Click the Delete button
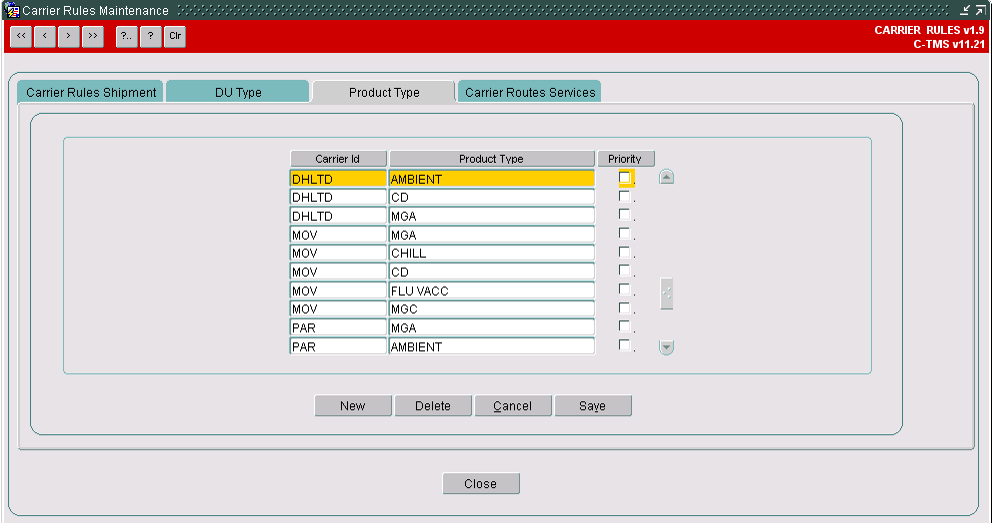The height and width of the screenshot is (523, 992). (x=433, y=406)
